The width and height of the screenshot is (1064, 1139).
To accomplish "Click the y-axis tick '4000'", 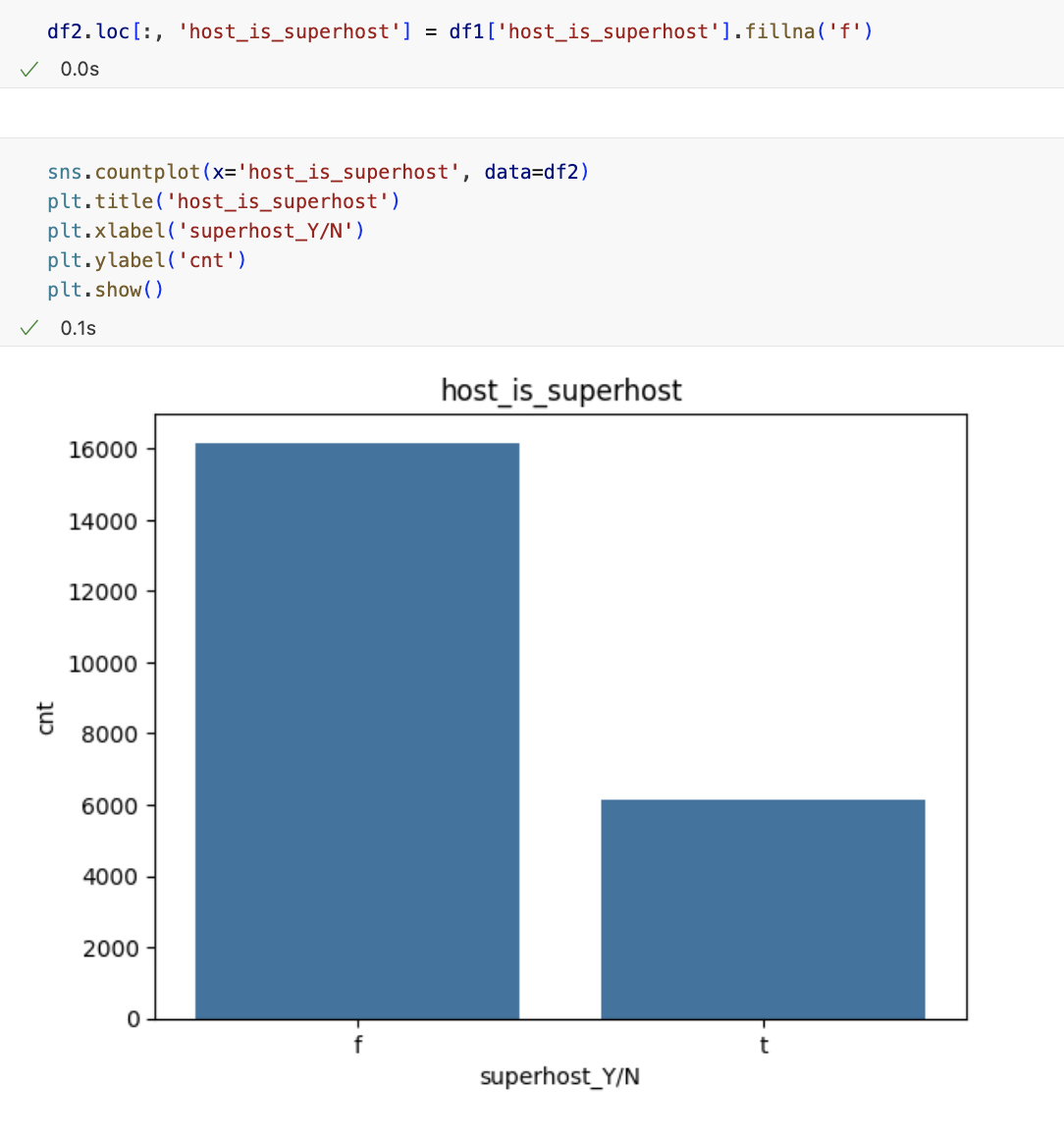I will 110,877.
